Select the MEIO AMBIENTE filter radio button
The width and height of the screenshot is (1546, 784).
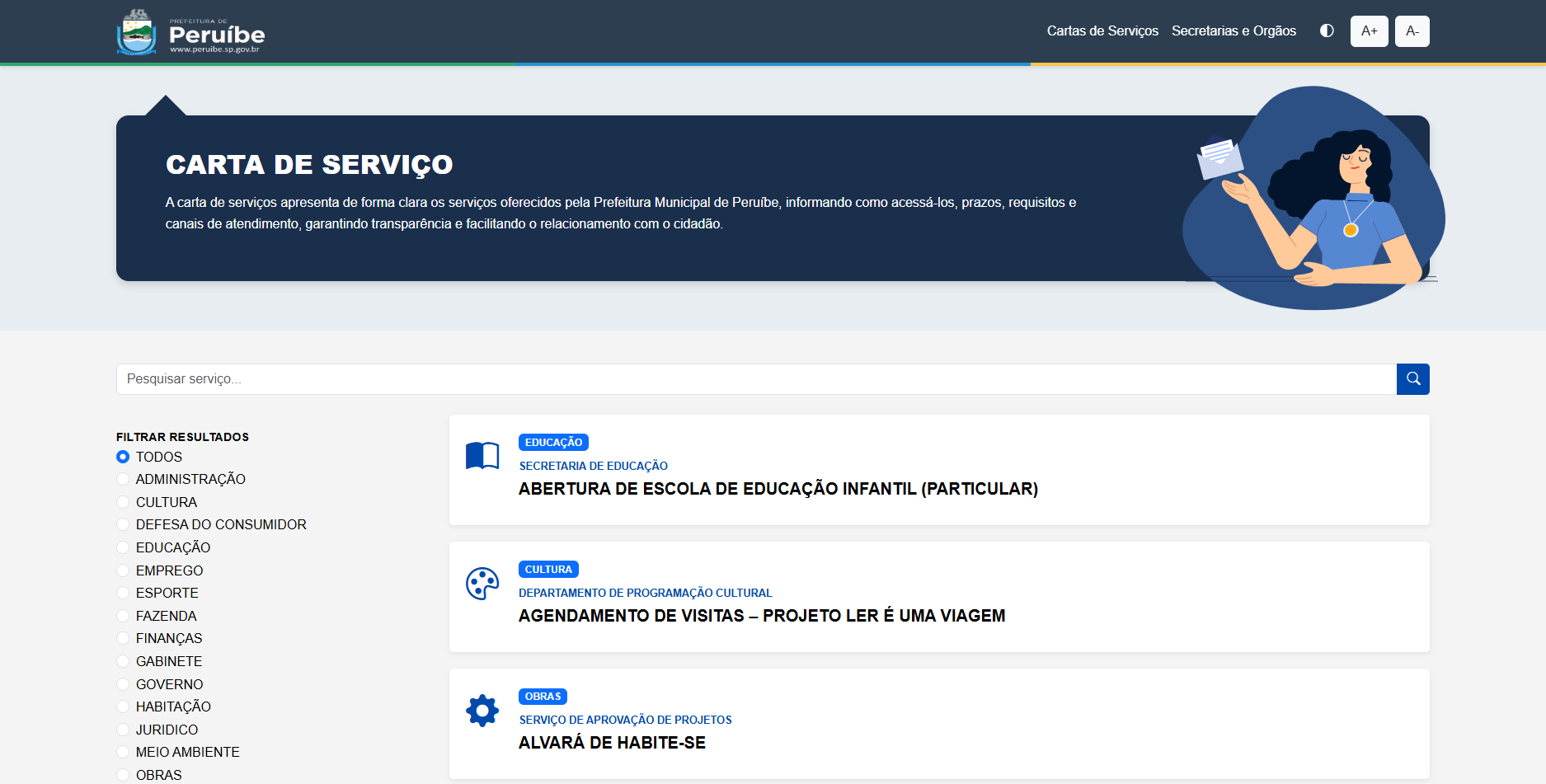[123, 752]
